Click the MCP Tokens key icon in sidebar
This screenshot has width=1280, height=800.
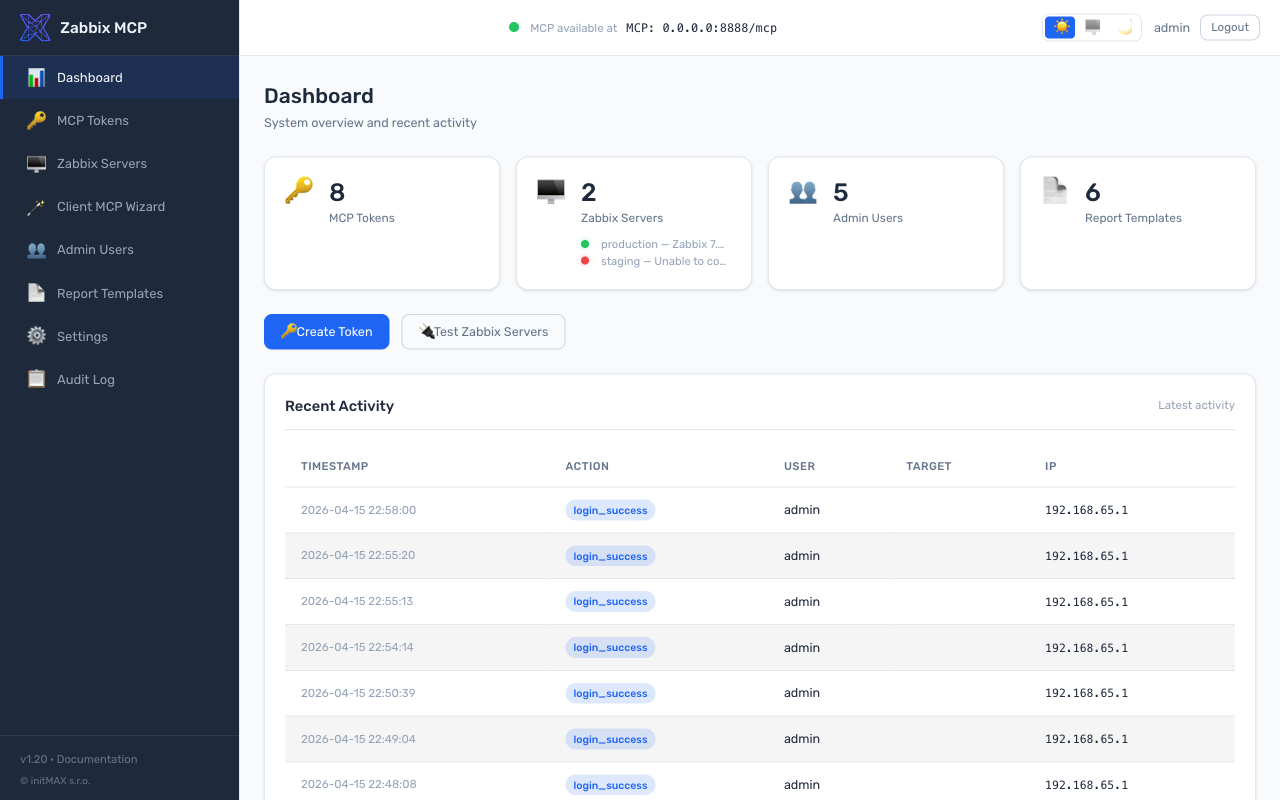point(36,120)
